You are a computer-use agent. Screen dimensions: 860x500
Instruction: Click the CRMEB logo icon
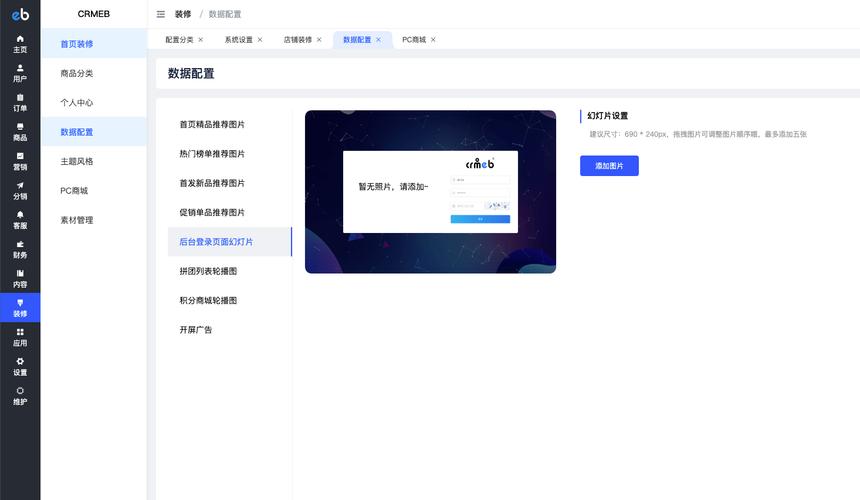[x=20, y=14]
